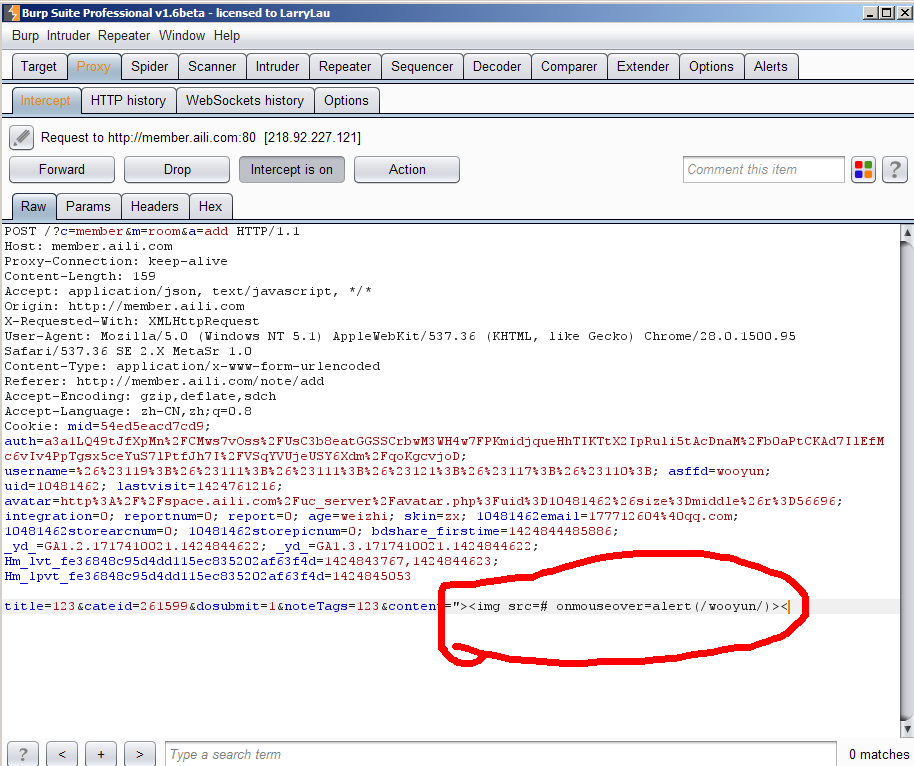Click the request editor scroll down arrow
This screenshot has width=914, height=766.
pos(907,729)
